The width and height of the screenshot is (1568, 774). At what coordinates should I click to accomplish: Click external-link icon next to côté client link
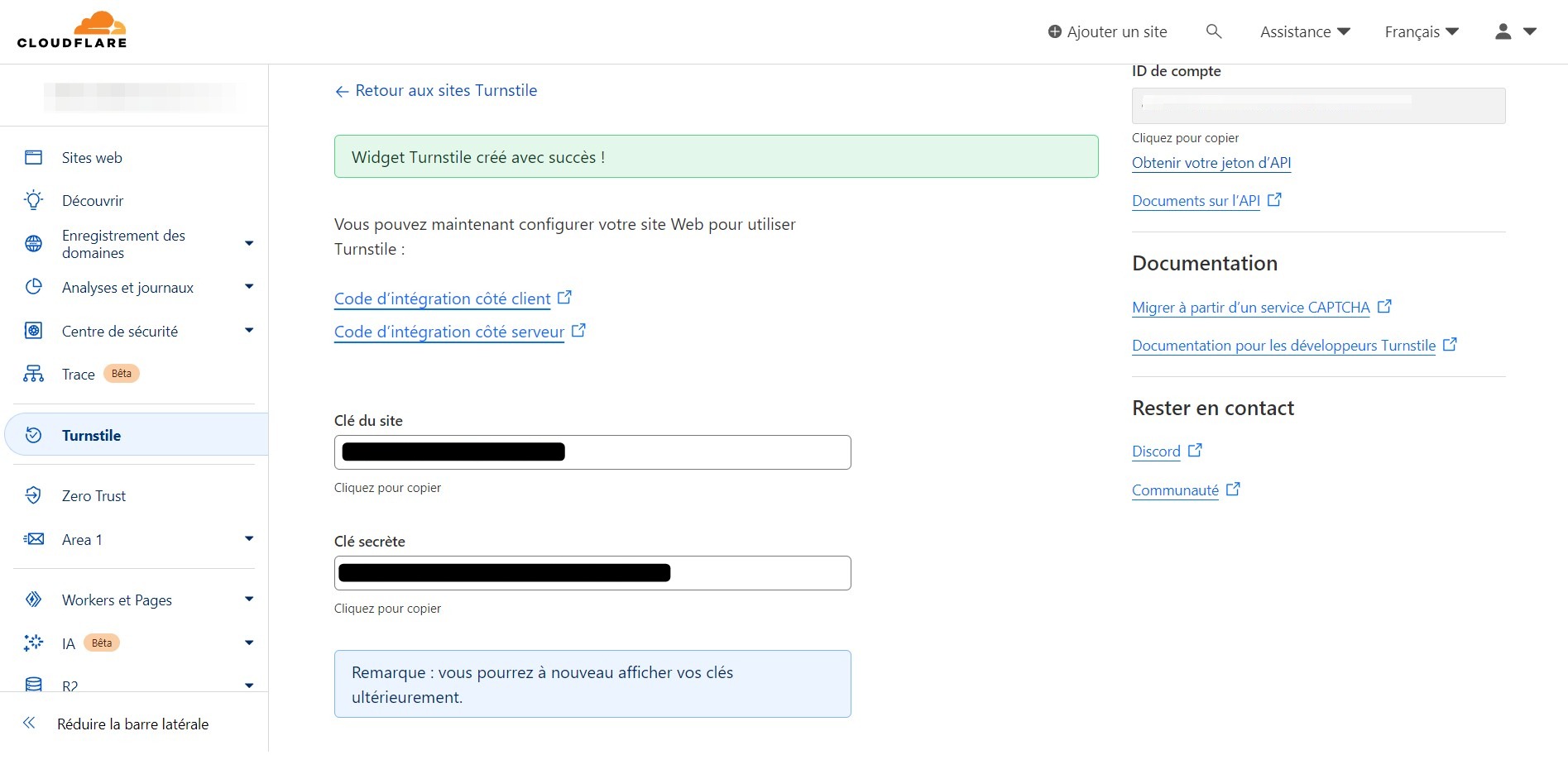564,297
